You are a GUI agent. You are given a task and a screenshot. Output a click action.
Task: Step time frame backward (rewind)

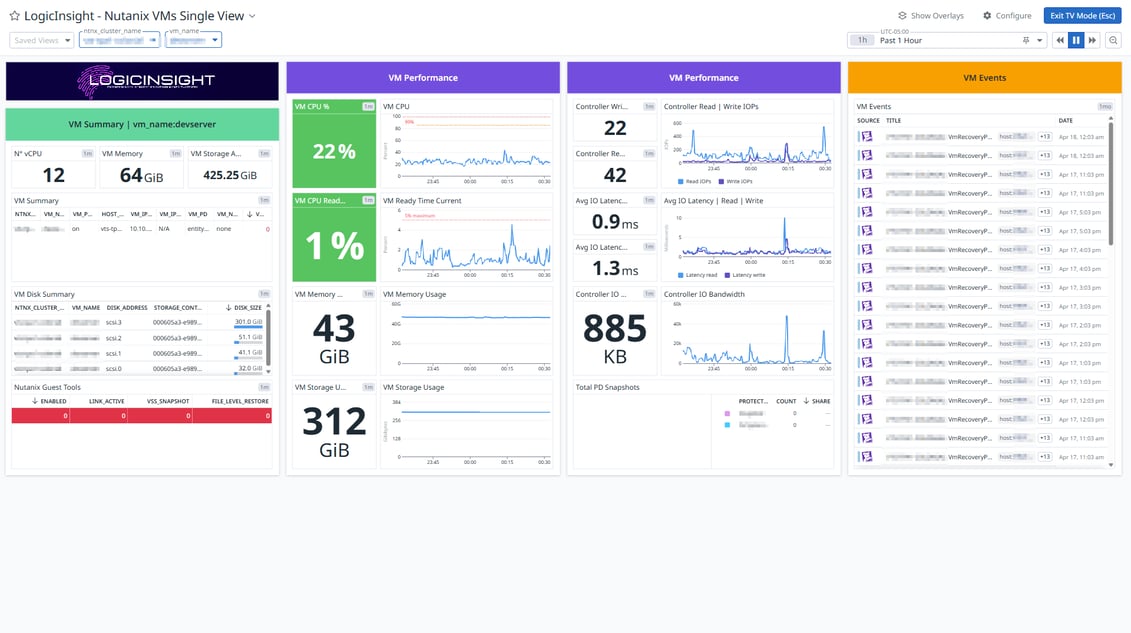tap(1060, 40)
